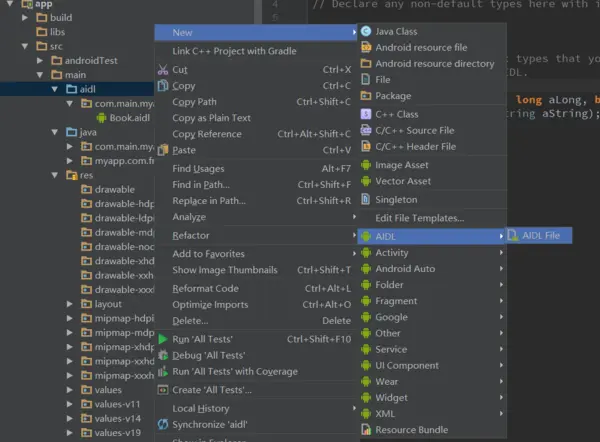This screenshot has width=600, height=442.
Task: Click the Package folder icon
Action: pyautogui.click(x=366, y=96)
